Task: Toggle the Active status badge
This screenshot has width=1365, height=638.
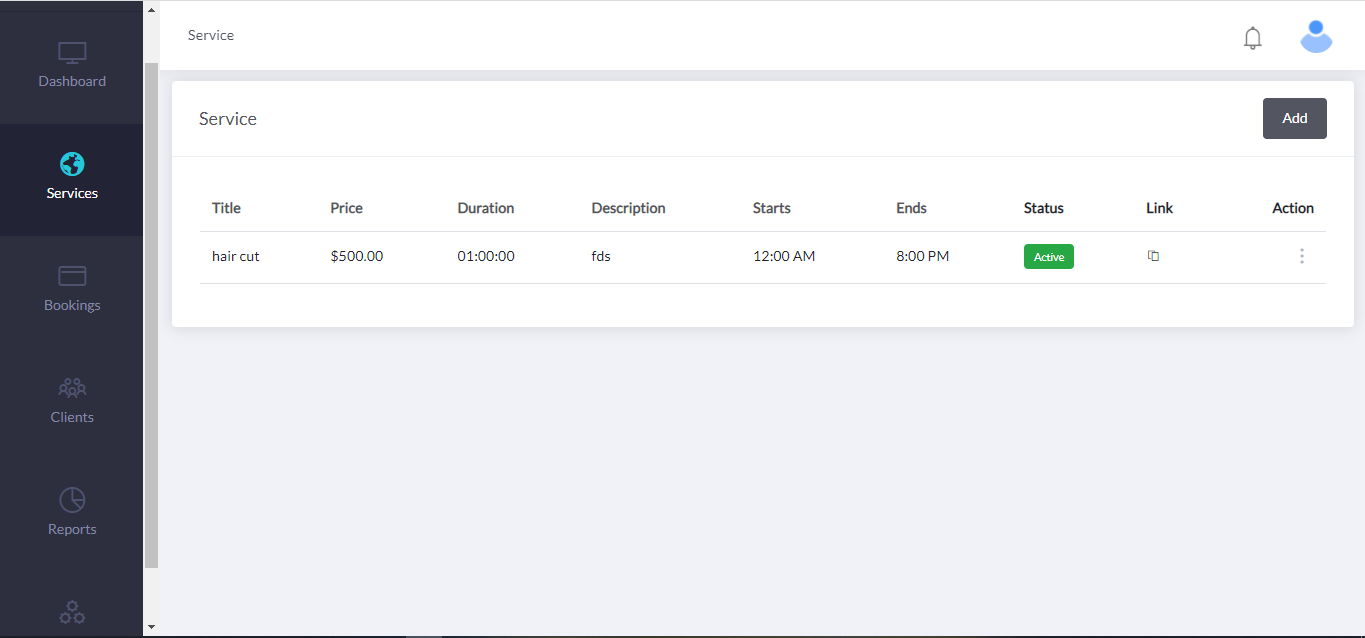Action: (x=1048, y=256)
